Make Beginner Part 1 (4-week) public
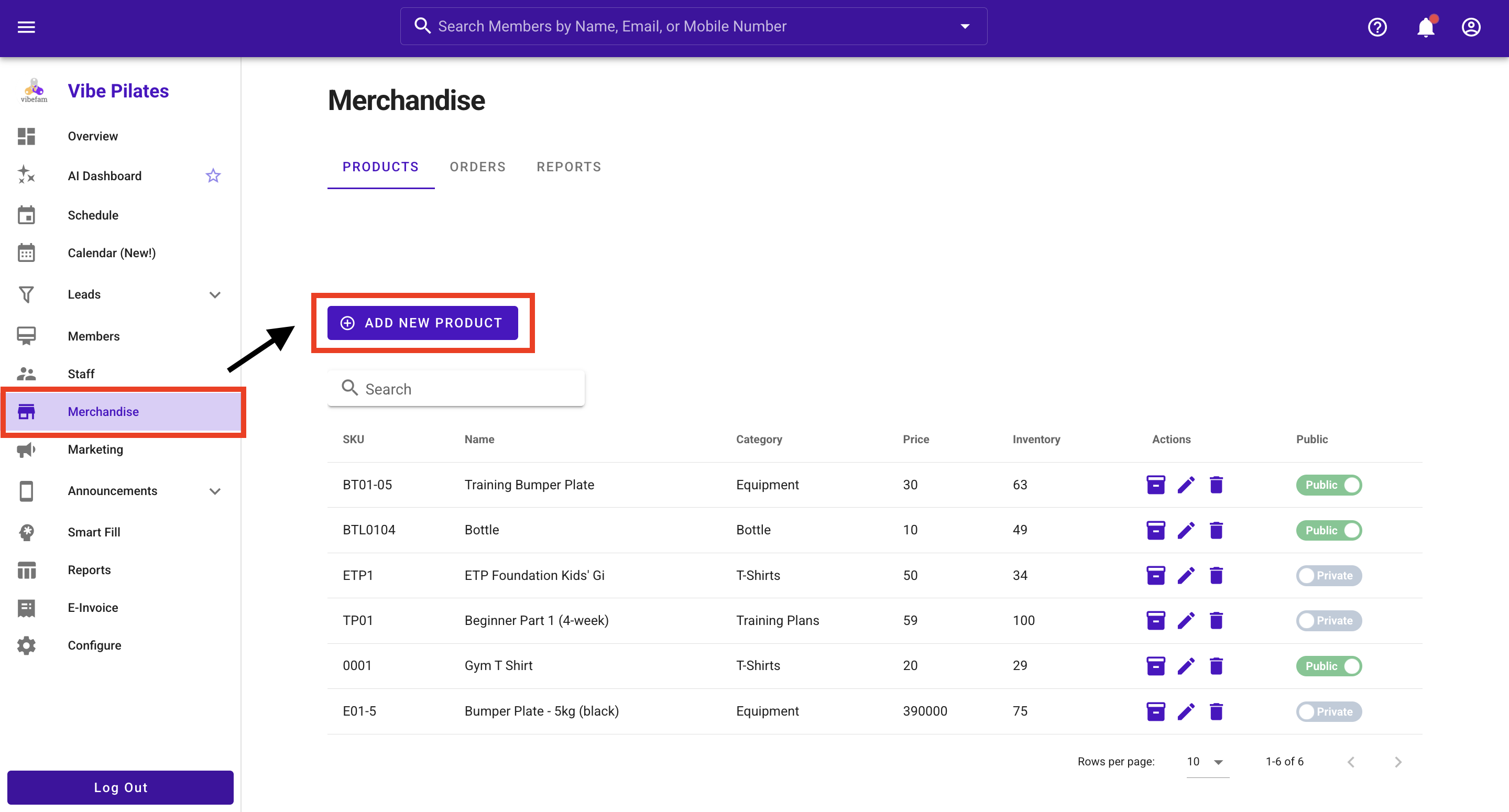The image size is (1509, 812). click(x=1329, y=621)
